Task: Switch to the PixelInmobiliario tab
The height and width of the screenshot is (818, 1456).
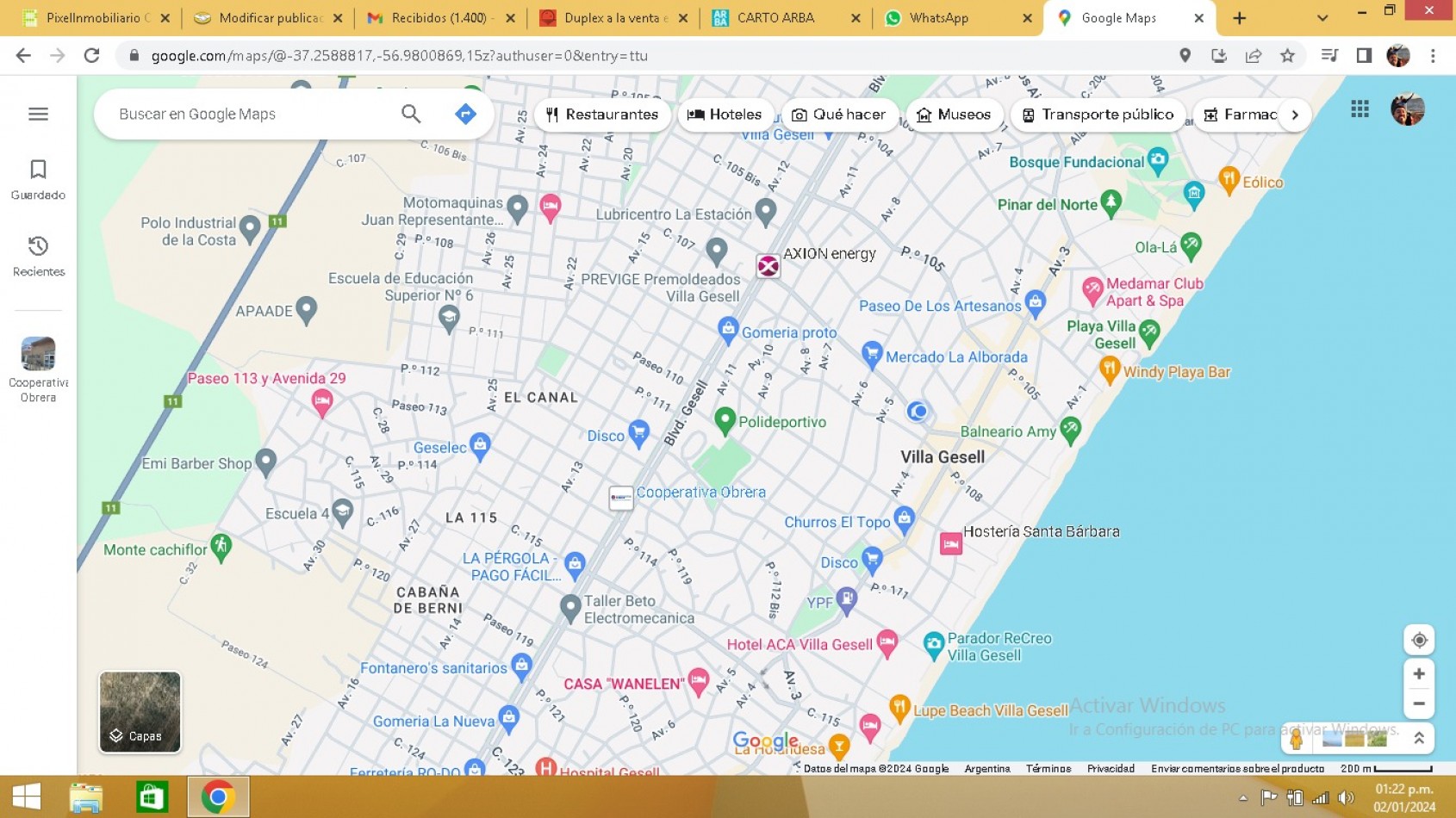Action: (x=95, y=18)
